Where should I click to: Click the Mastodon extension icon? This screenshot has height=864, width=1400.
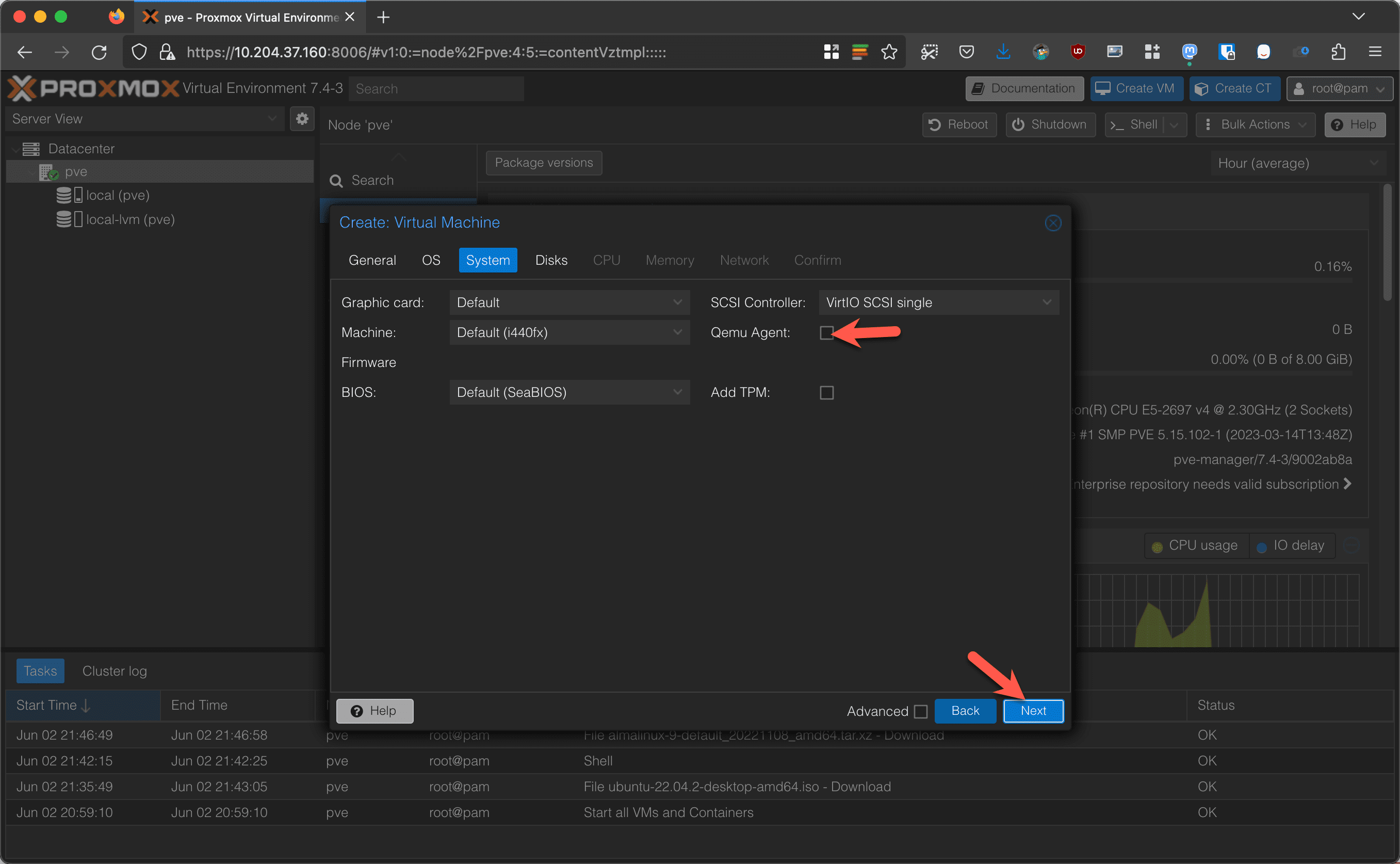pos(1189,52)
